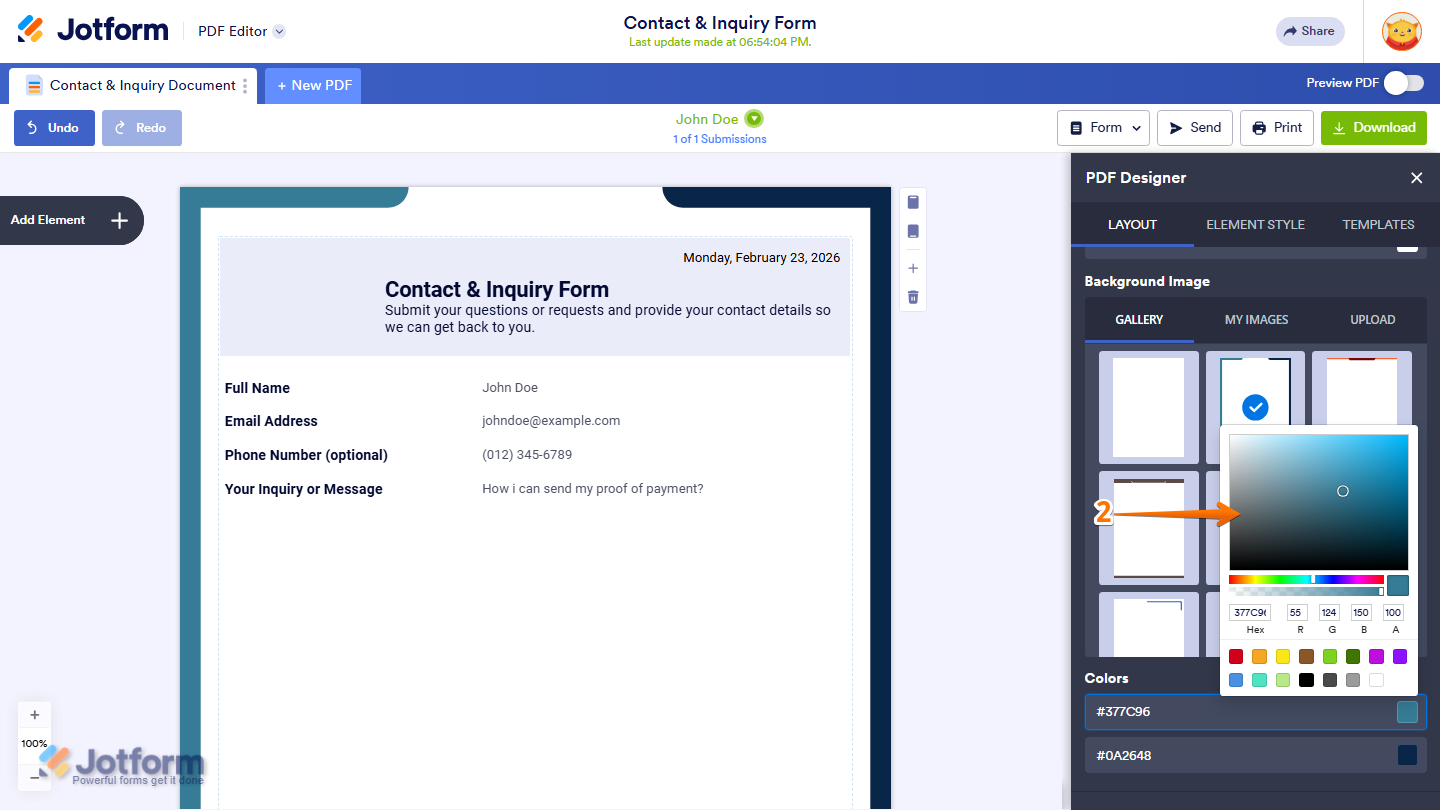Switch to the Element Style tab
The height and width of the screenshot is (810, 1440).
pos(1255,224)
